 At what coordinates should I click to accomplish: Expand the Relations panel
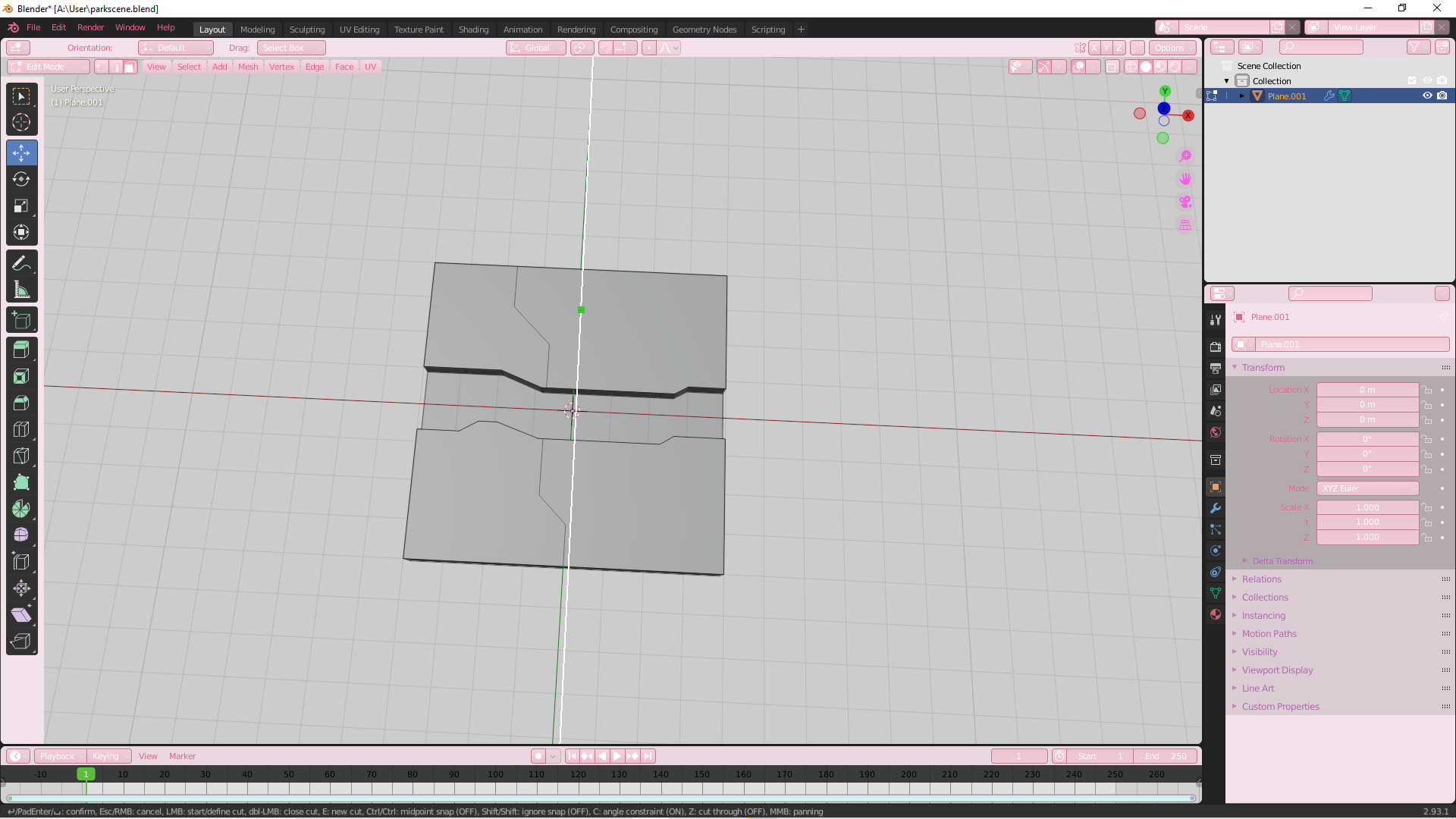[x=1262, y=579]
